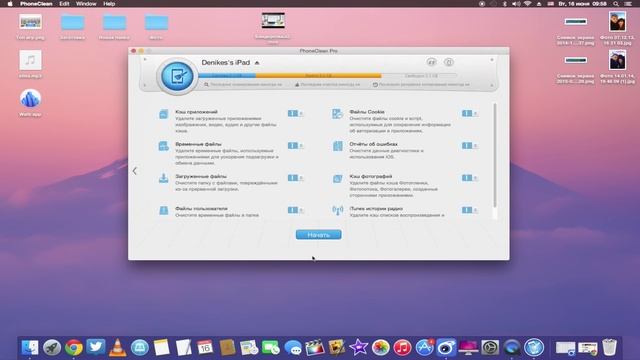
Task: Open Notification Center icon in menu bar
Action: coord(628,4)
